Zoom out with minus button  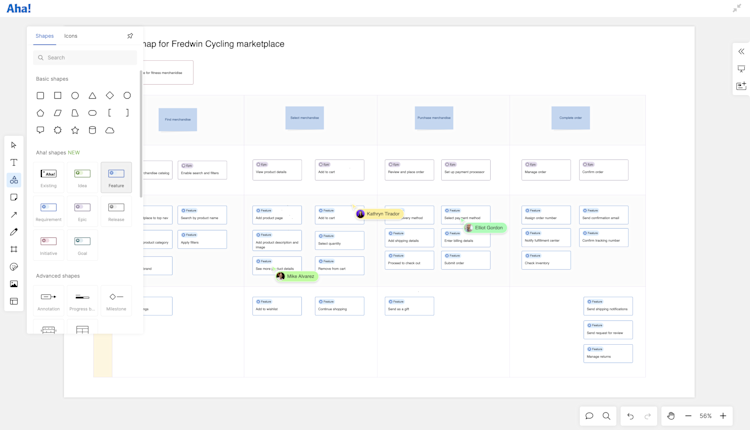pos(688,416)
